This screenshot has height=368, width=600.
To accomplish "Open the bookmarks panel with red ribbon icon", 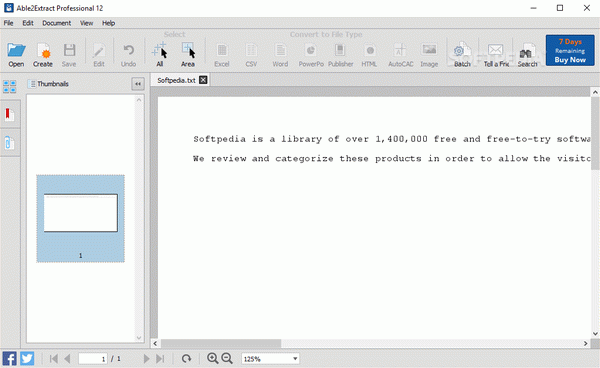I will click(x=10, y=114).
